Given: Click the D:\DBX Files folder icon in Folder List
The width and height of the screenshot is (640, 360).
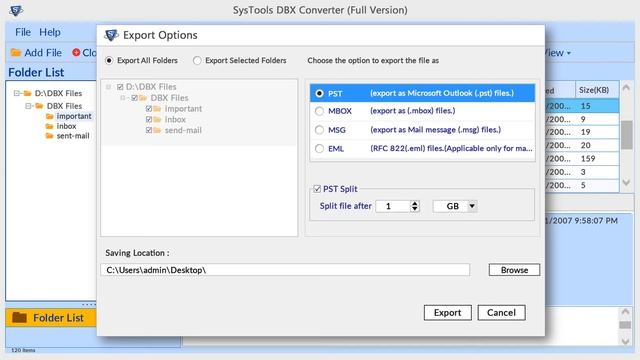Looking at the screenshot, I should (x=27, y=93).
